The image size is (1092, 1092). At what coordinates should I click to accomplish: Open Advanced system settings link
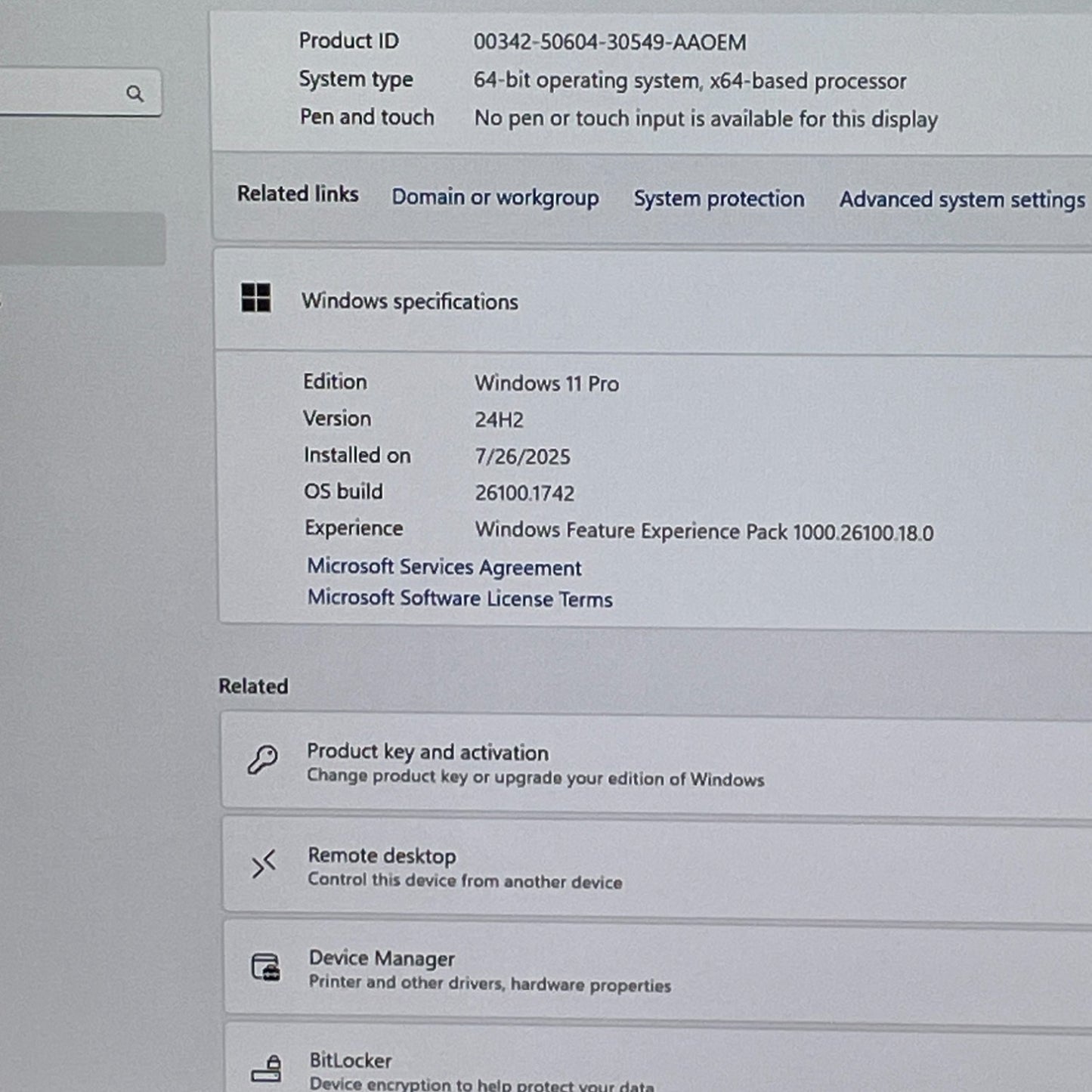tap(961, 200)
